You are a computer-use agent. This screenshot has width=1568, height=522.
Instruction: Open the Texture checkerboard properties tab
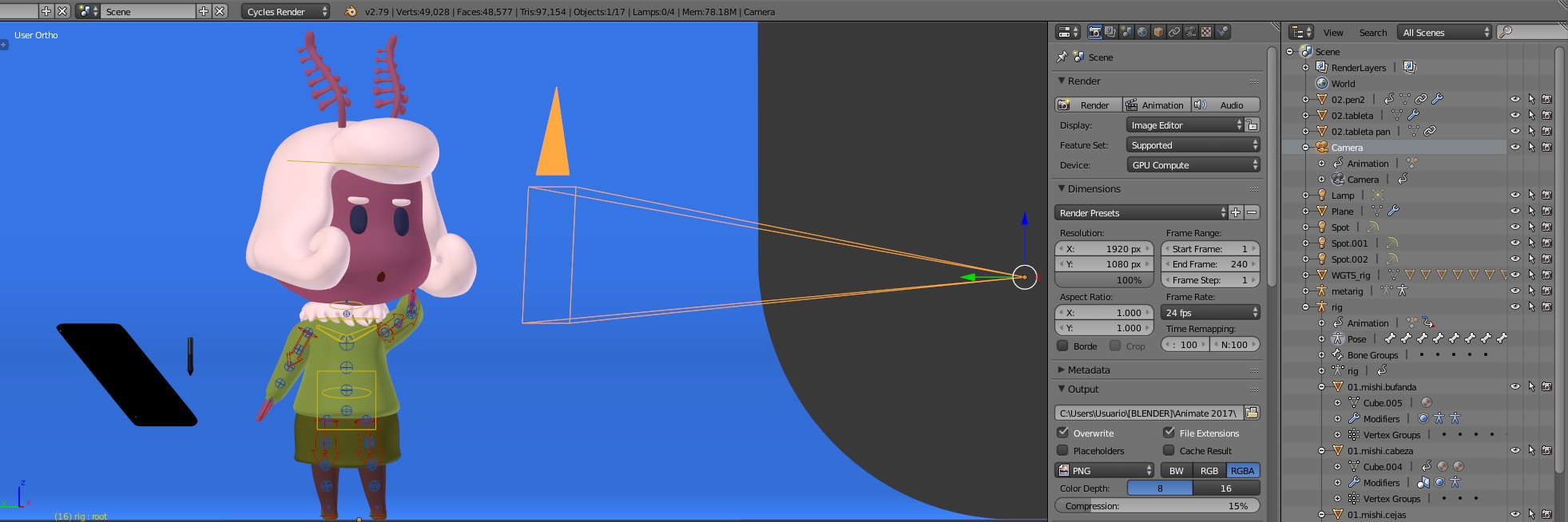pos(1206,32)
